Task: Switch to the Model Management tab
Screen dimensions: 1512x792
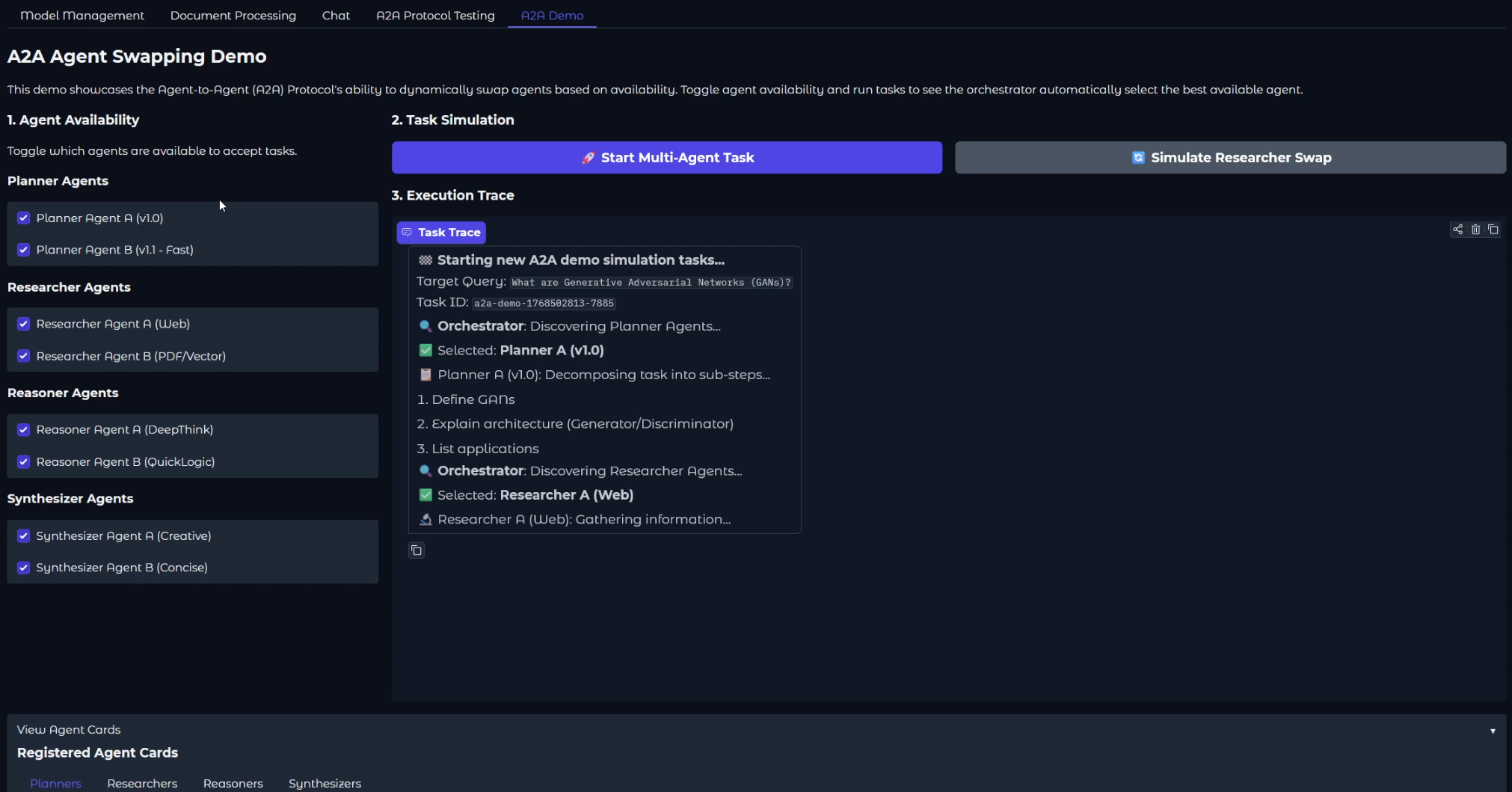Action: click(82, 15)
